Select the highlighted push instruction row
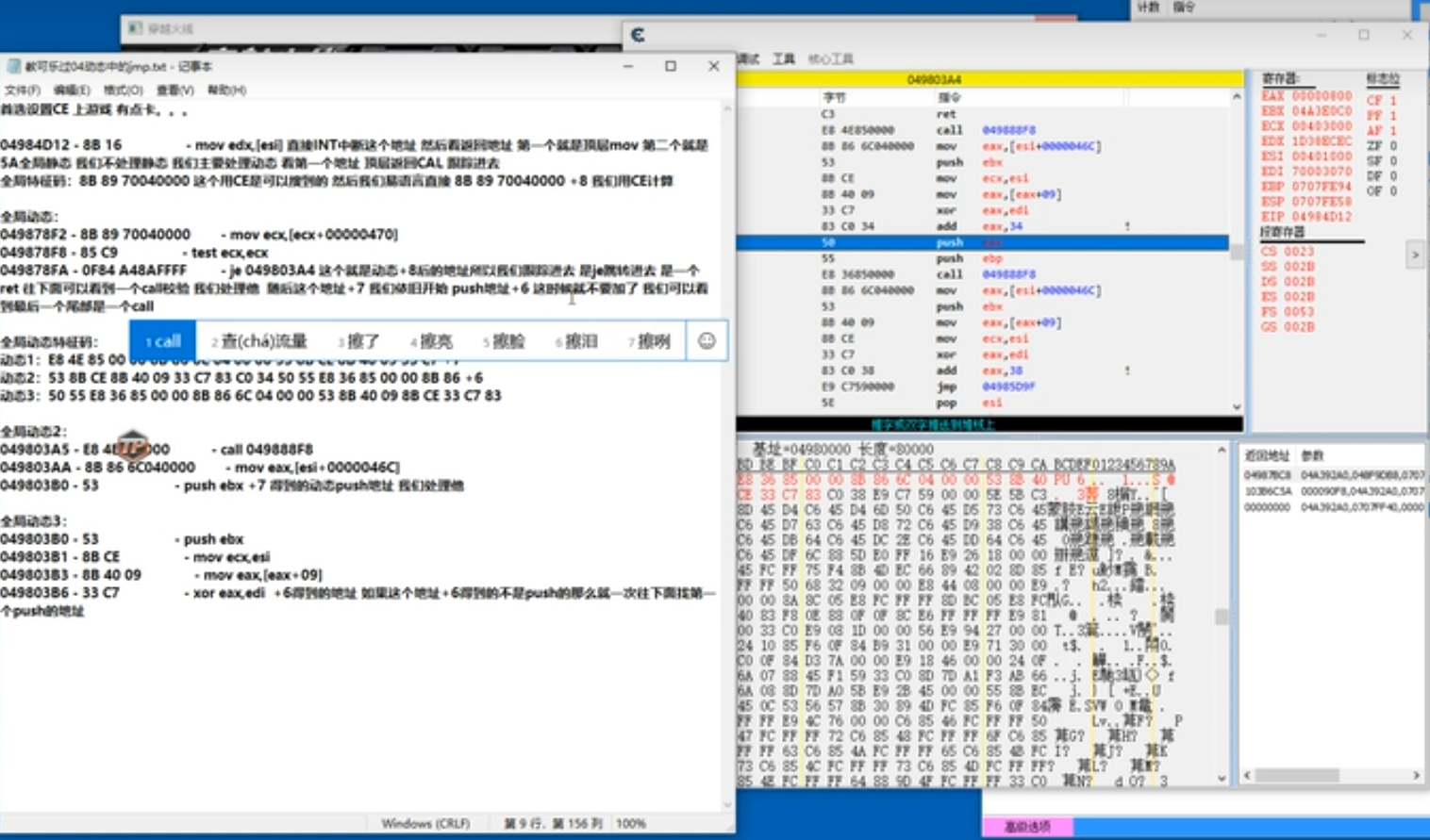Viewport: 1430px width, 840px height. (982, 242)
